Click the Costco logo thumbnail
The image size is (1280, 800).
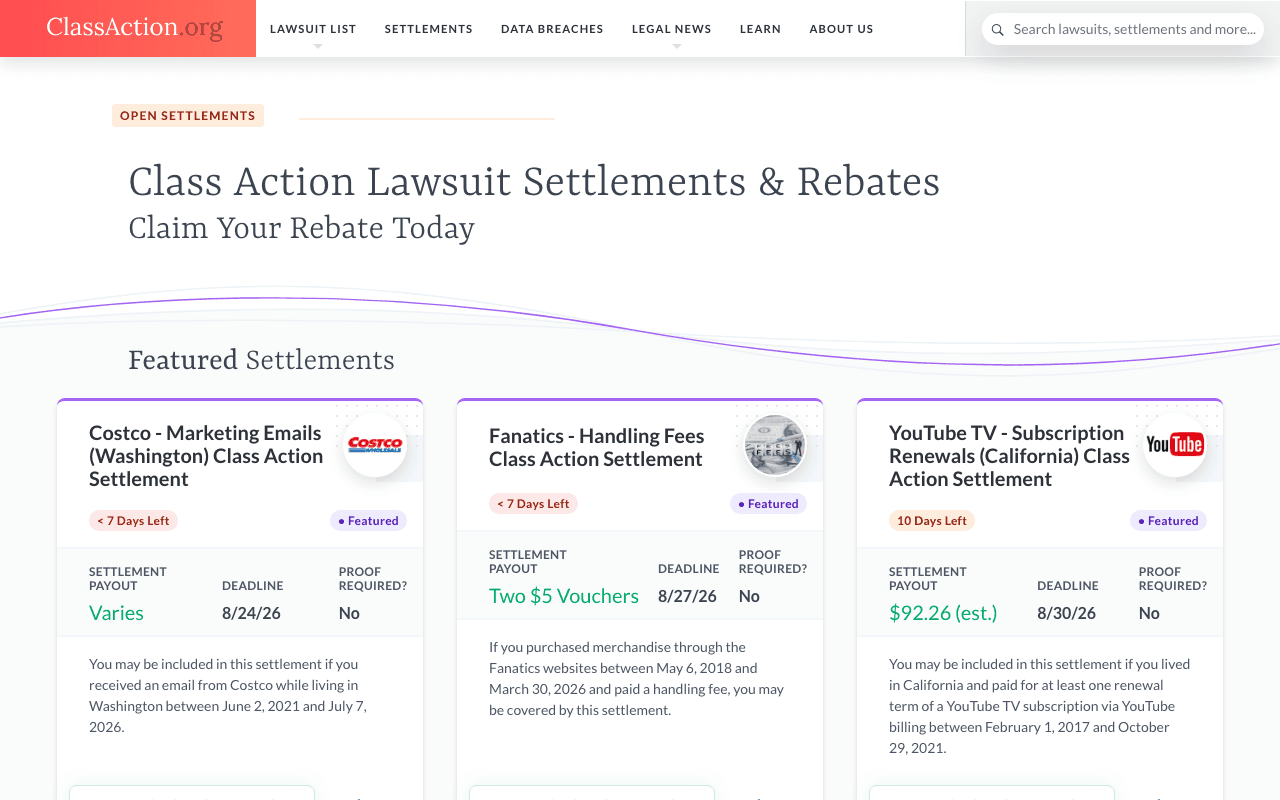pyautogui.click(x=375, y=445)
